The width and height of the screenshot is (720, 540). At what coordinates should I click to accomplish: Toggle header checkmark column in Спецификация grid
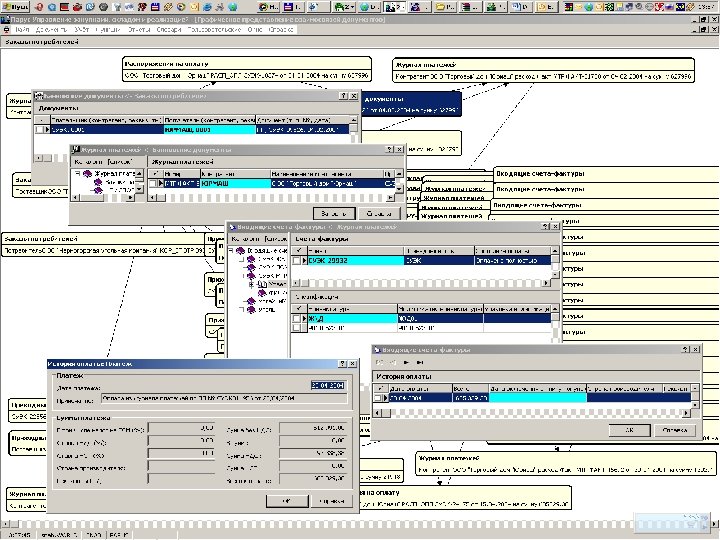point(299,309)
